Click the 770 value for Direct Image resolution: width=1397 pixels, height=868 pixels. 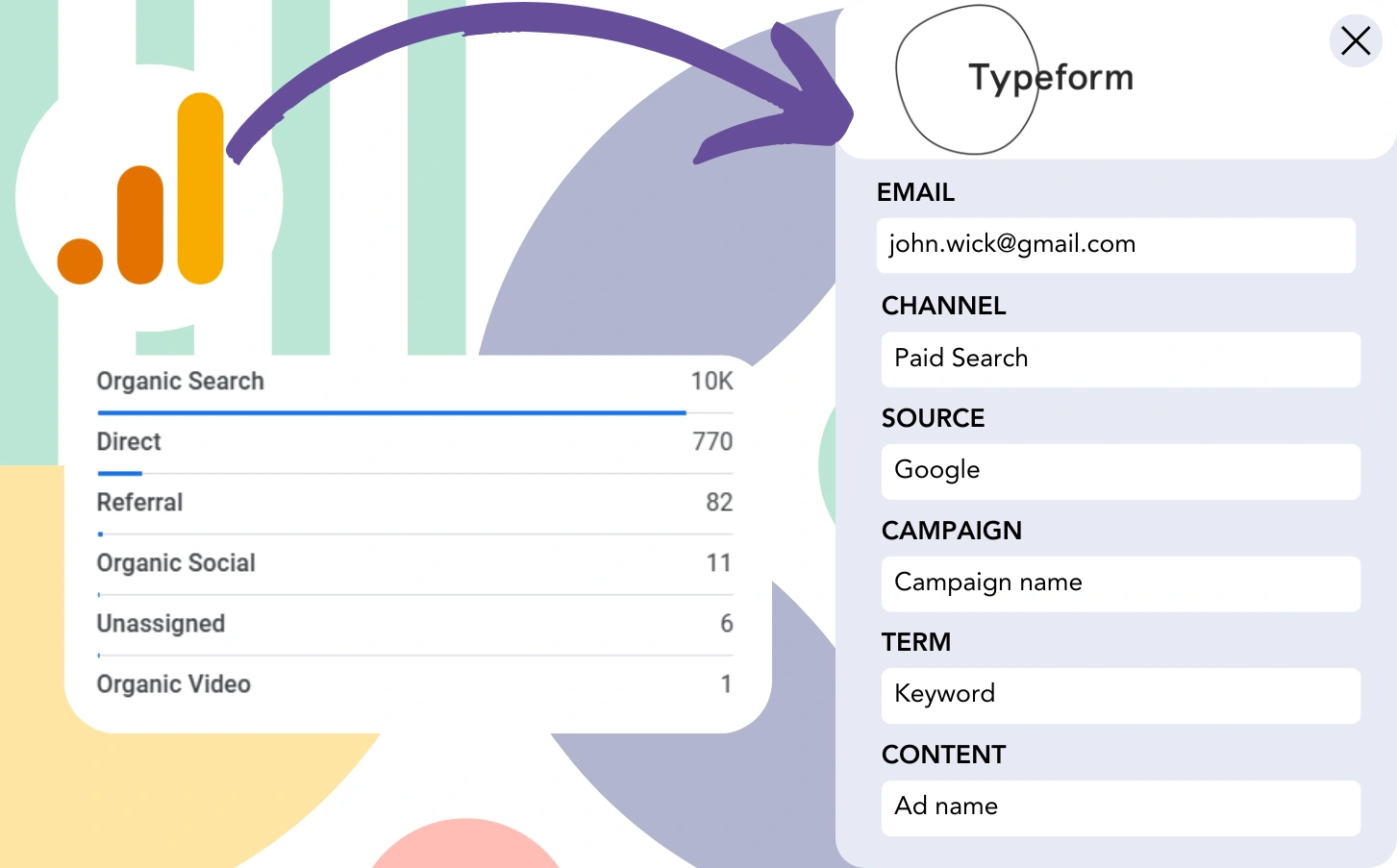click(x=712, y=442)
